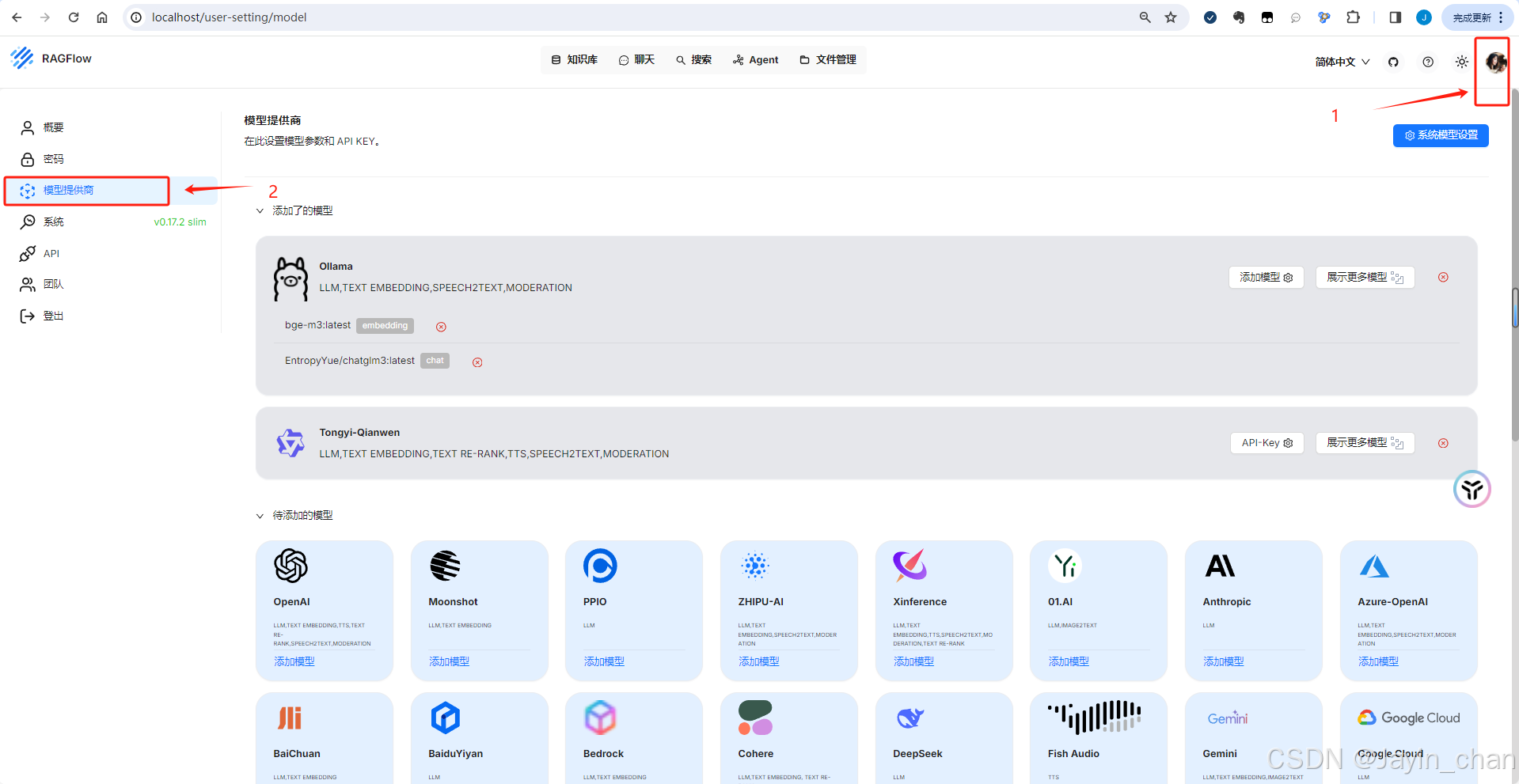
Task: Click the Ollama llama logo
Action: pos(291,278)
